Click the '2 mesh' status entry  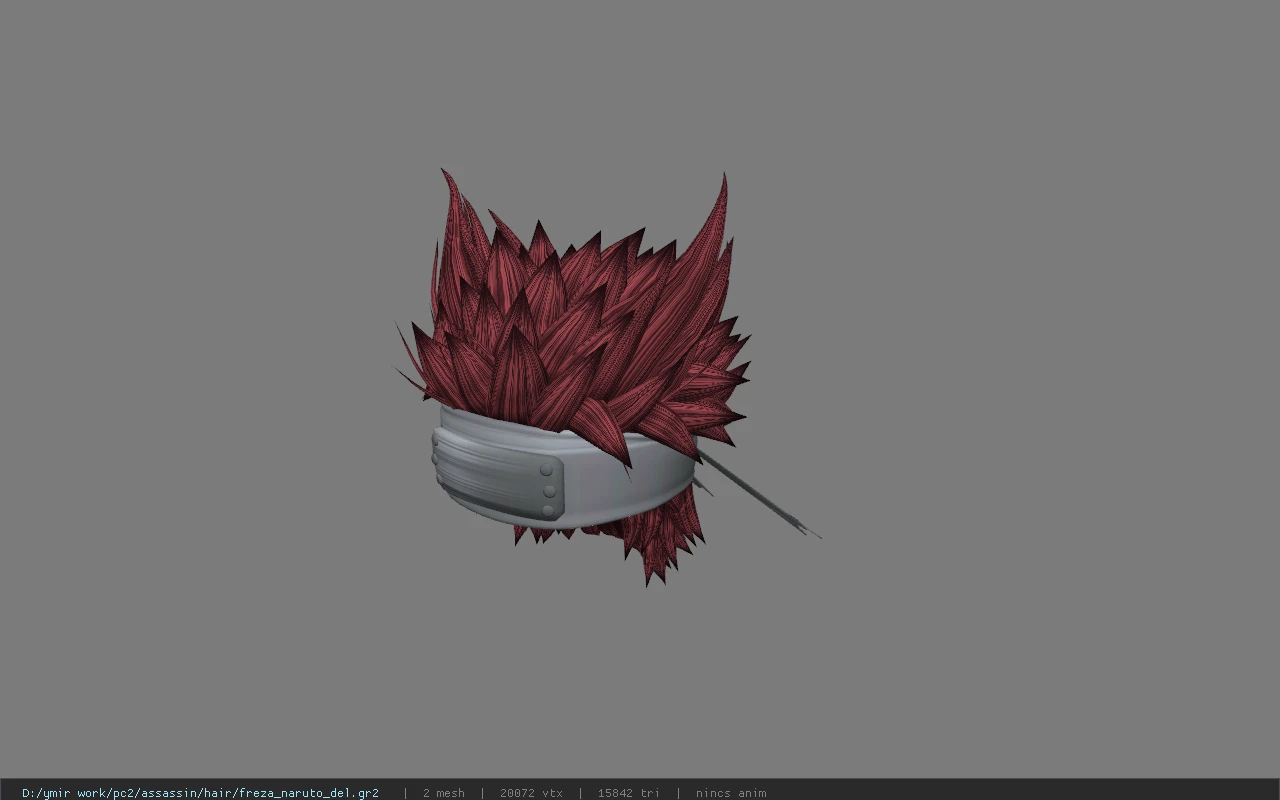(x=443, y=793)
